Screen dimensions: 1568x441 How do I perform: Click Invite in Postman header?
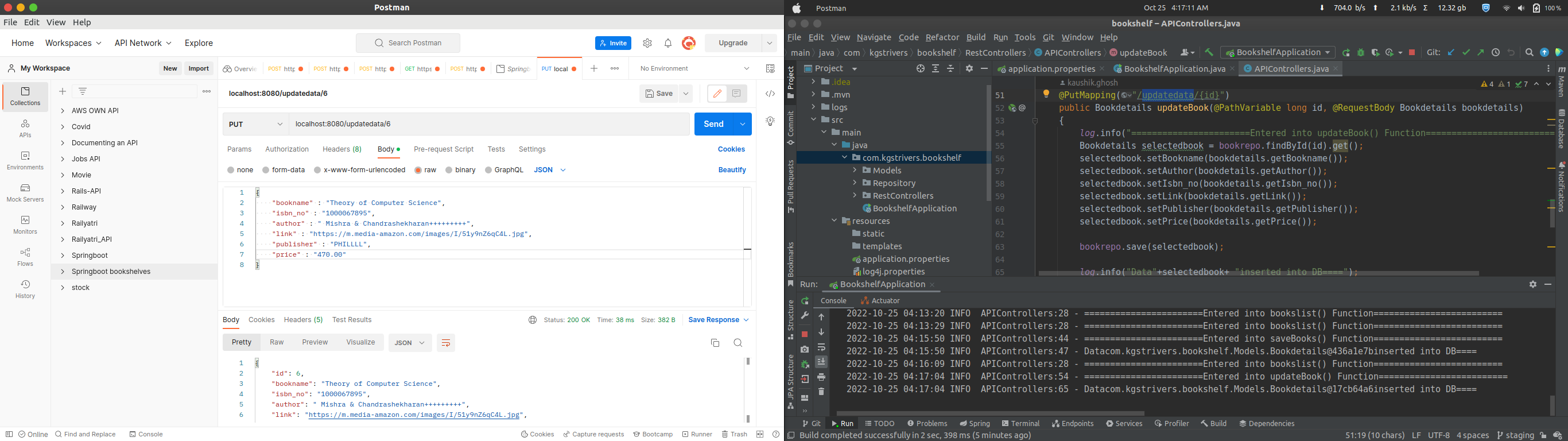point(613,43)
